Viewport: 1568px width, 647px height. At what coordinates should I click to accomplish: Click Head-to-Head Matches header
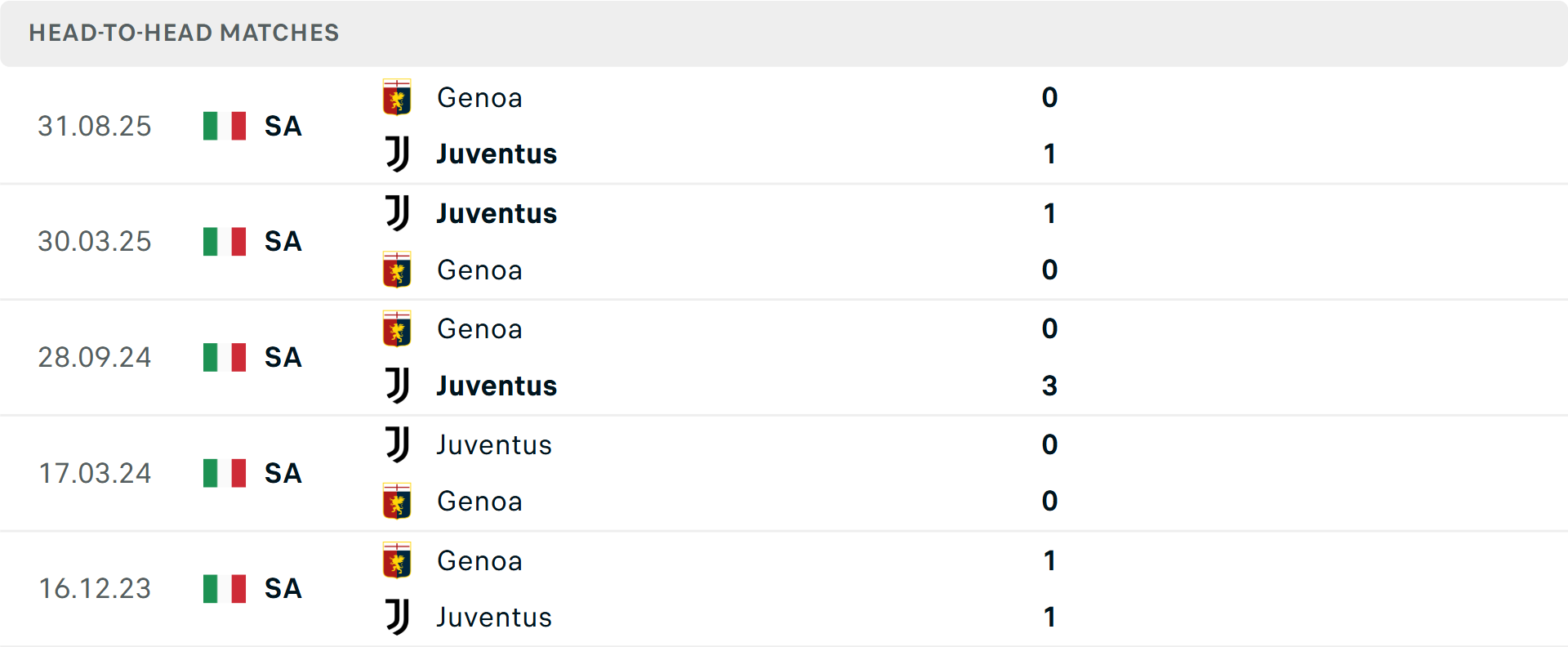(x=184, y=33)
